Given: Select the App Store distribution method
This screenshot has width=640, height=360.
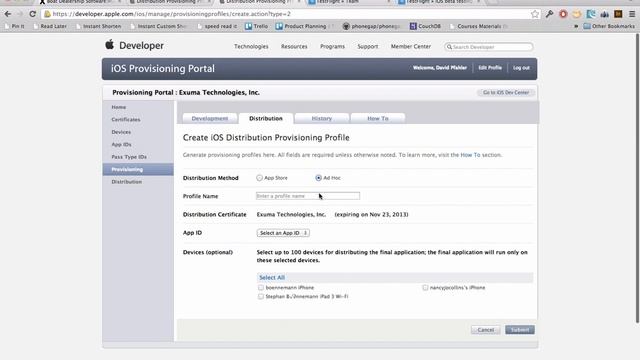Looking at the screenshot, I should pyautogui.click(x=260, y=178).
